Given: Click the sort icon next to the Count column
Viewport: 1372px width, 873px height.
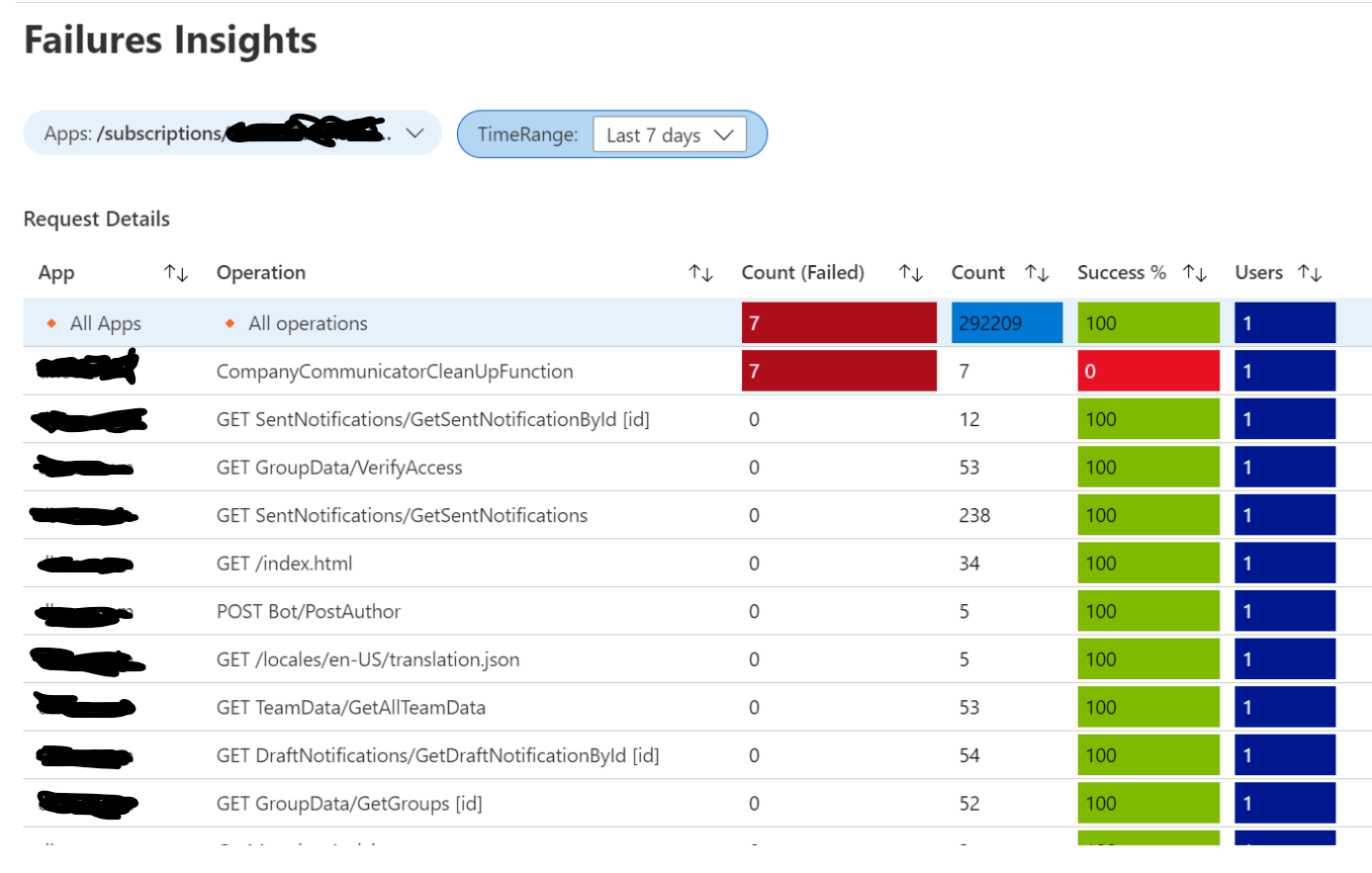Looking at the screenshot, I should coord(1035,273).
